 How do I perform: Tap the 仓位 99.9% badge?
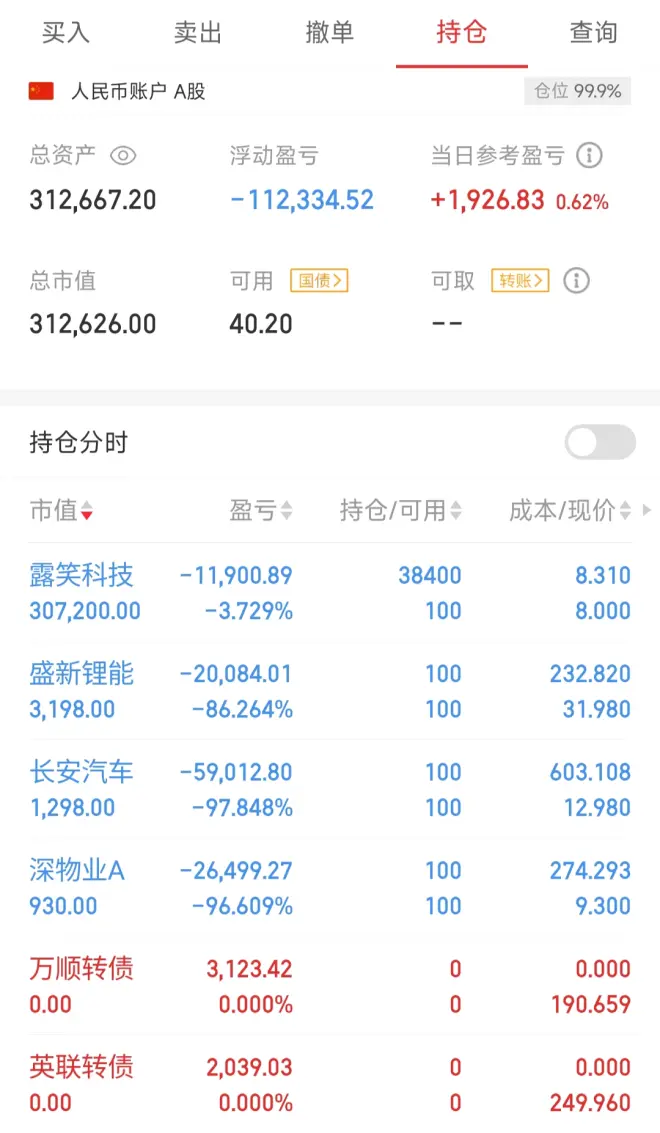[x=577, y=92]
